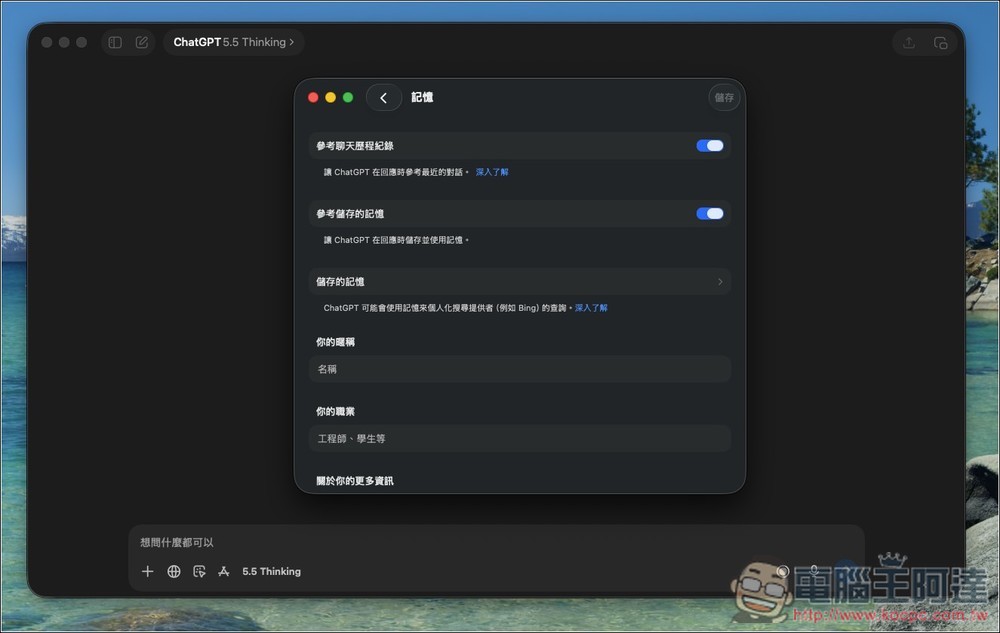Open the window icon beside share

(940, 43)
